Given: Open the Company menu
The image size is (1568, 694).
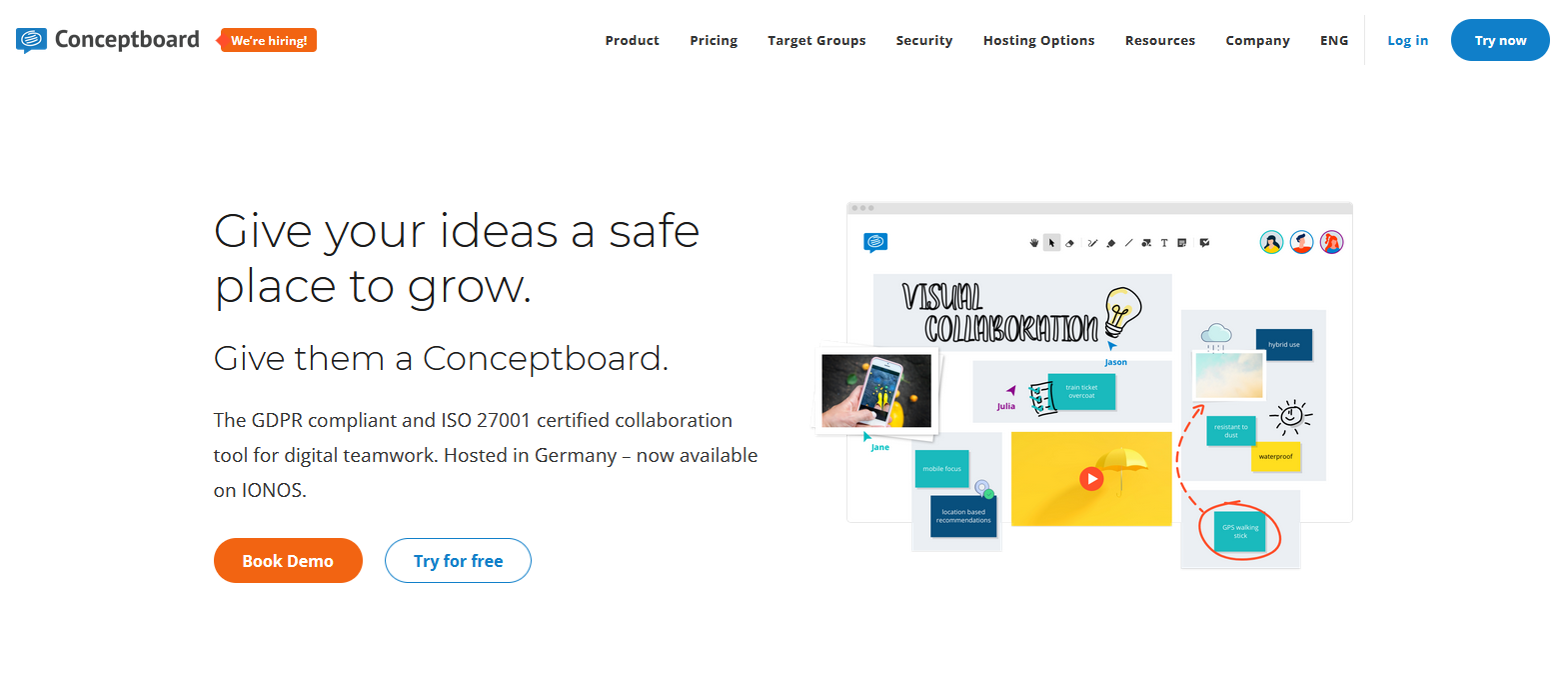Looking at the screenshot, I should [x=1257, y=40].
